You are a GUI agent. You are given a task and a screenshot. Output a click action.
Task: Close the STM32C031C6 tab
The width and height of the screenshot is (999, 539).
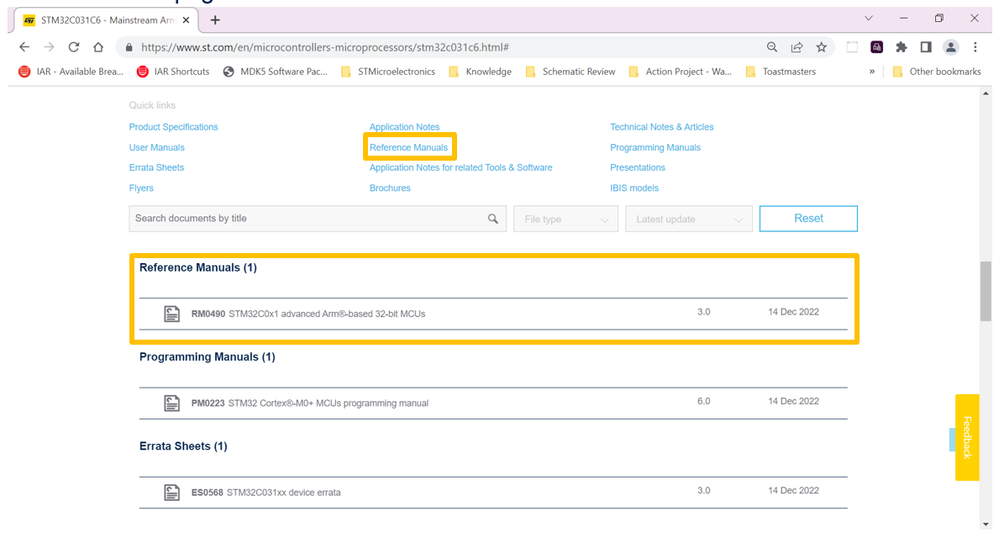click(186, 20)
